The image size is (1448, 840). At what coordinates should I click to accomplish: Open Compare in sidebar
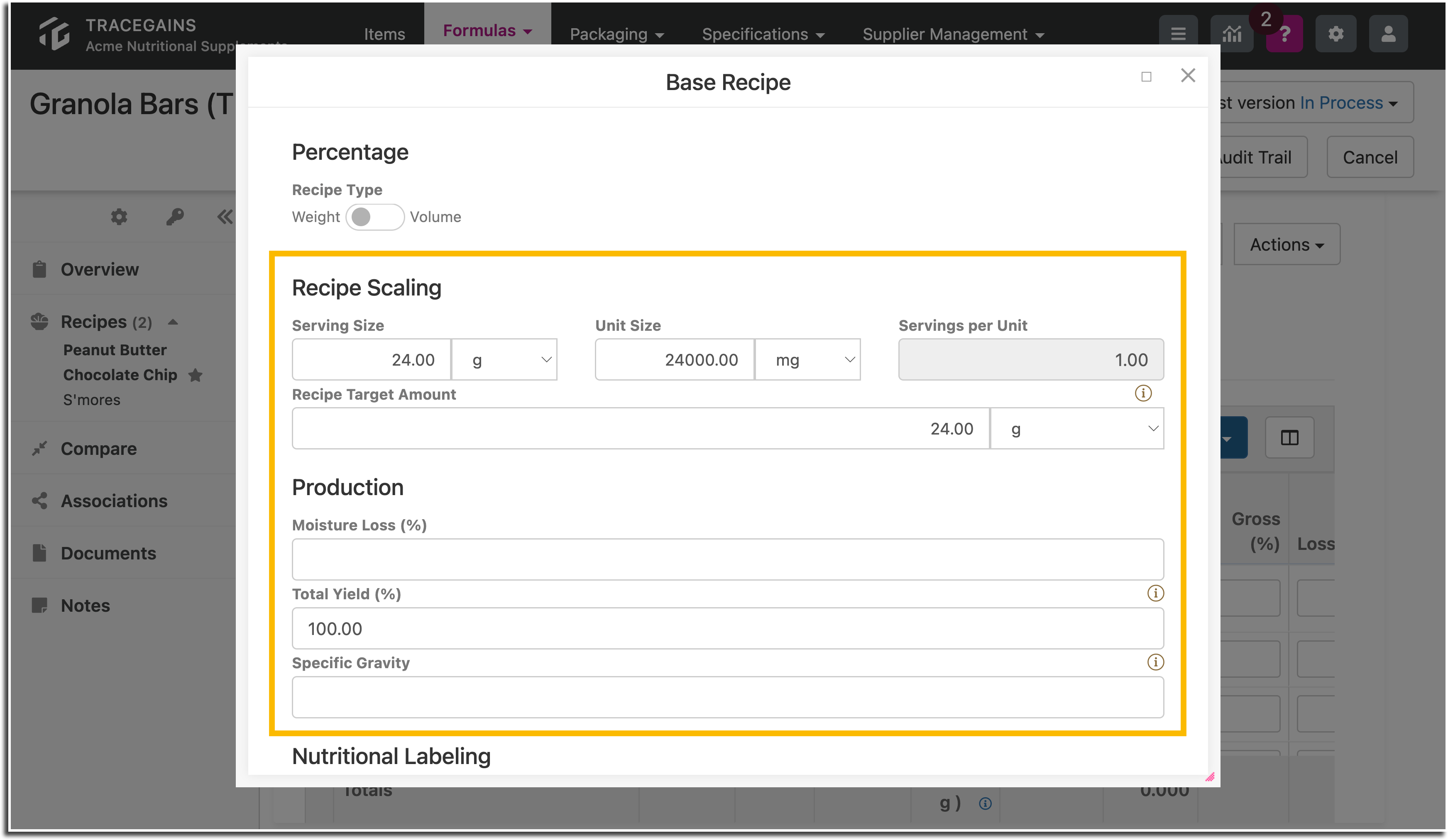click(98, 448)
